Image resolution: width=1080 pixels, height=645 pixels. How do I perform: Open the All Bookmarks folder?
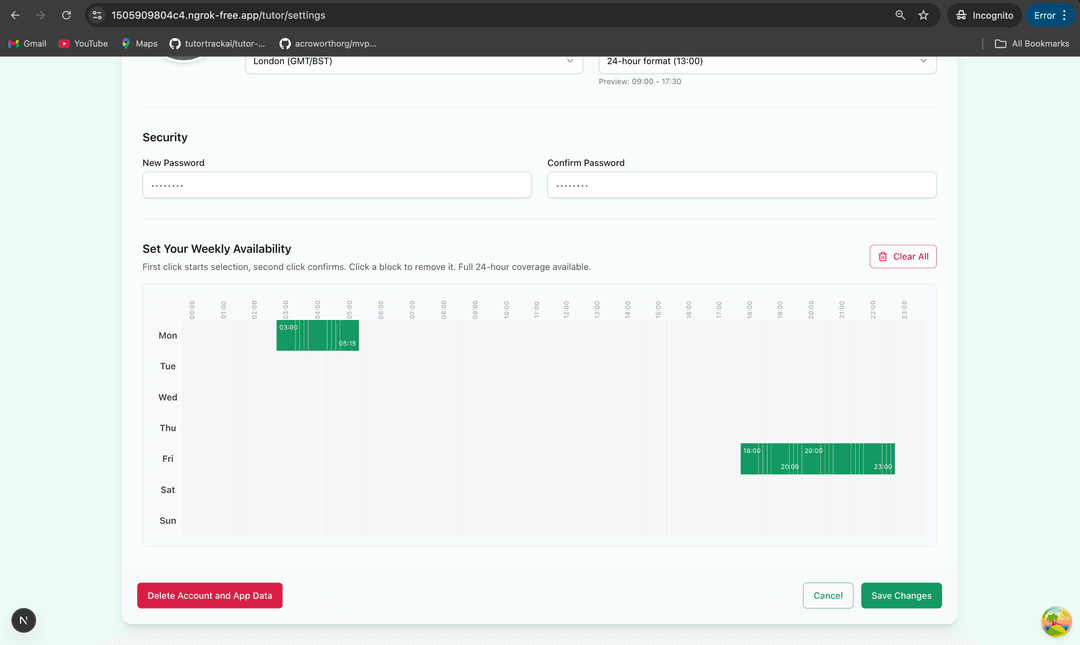click(x=1032, y=43)
